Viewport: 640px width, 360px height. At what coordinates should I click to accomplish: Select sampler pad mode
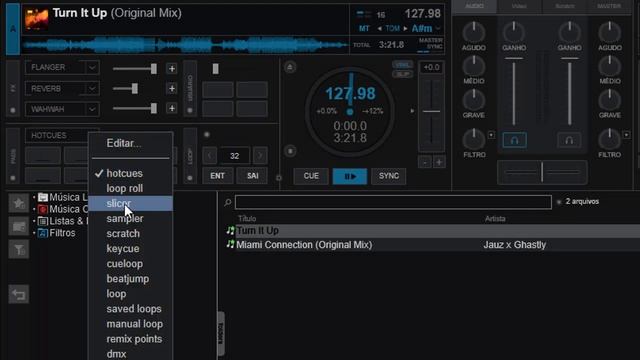[x=125, y=219]
